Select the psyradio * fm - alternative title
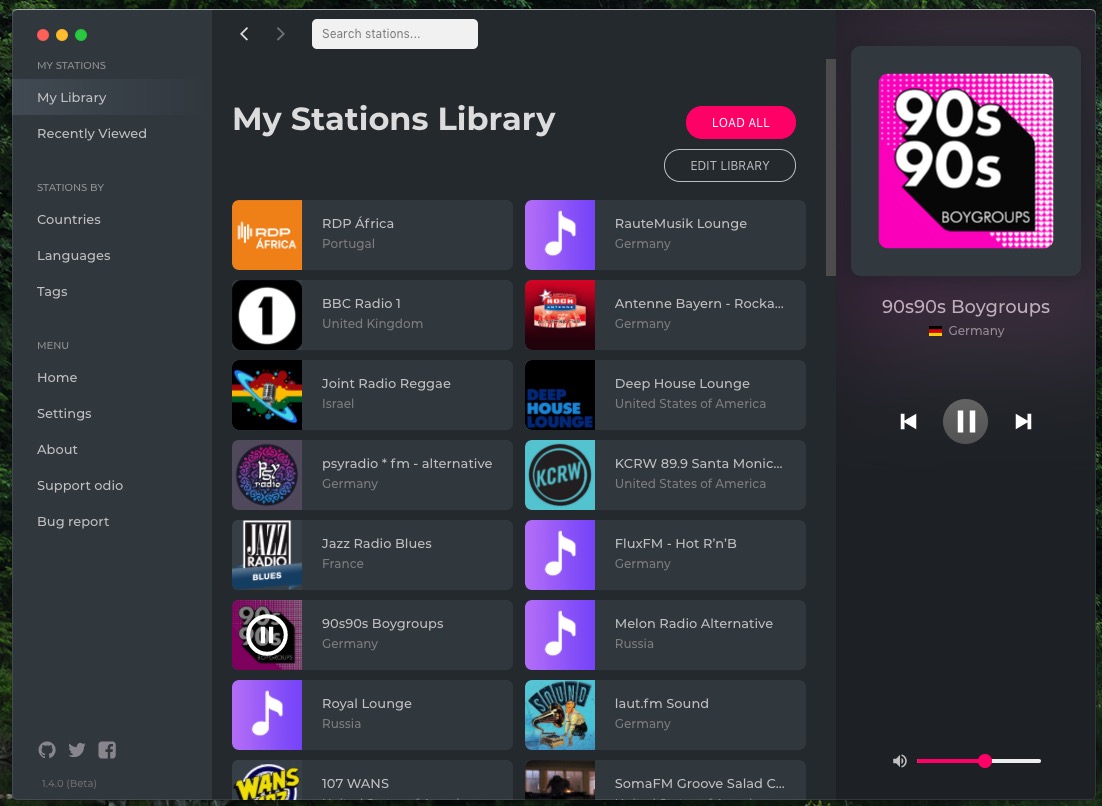 407,464
